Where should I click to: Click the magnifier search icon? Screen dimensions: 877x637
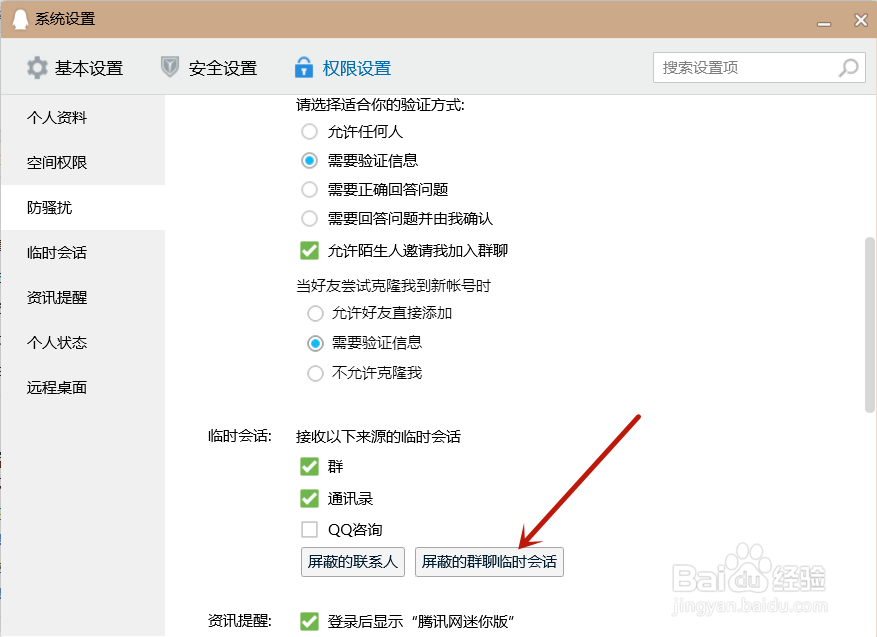point(848,68)
